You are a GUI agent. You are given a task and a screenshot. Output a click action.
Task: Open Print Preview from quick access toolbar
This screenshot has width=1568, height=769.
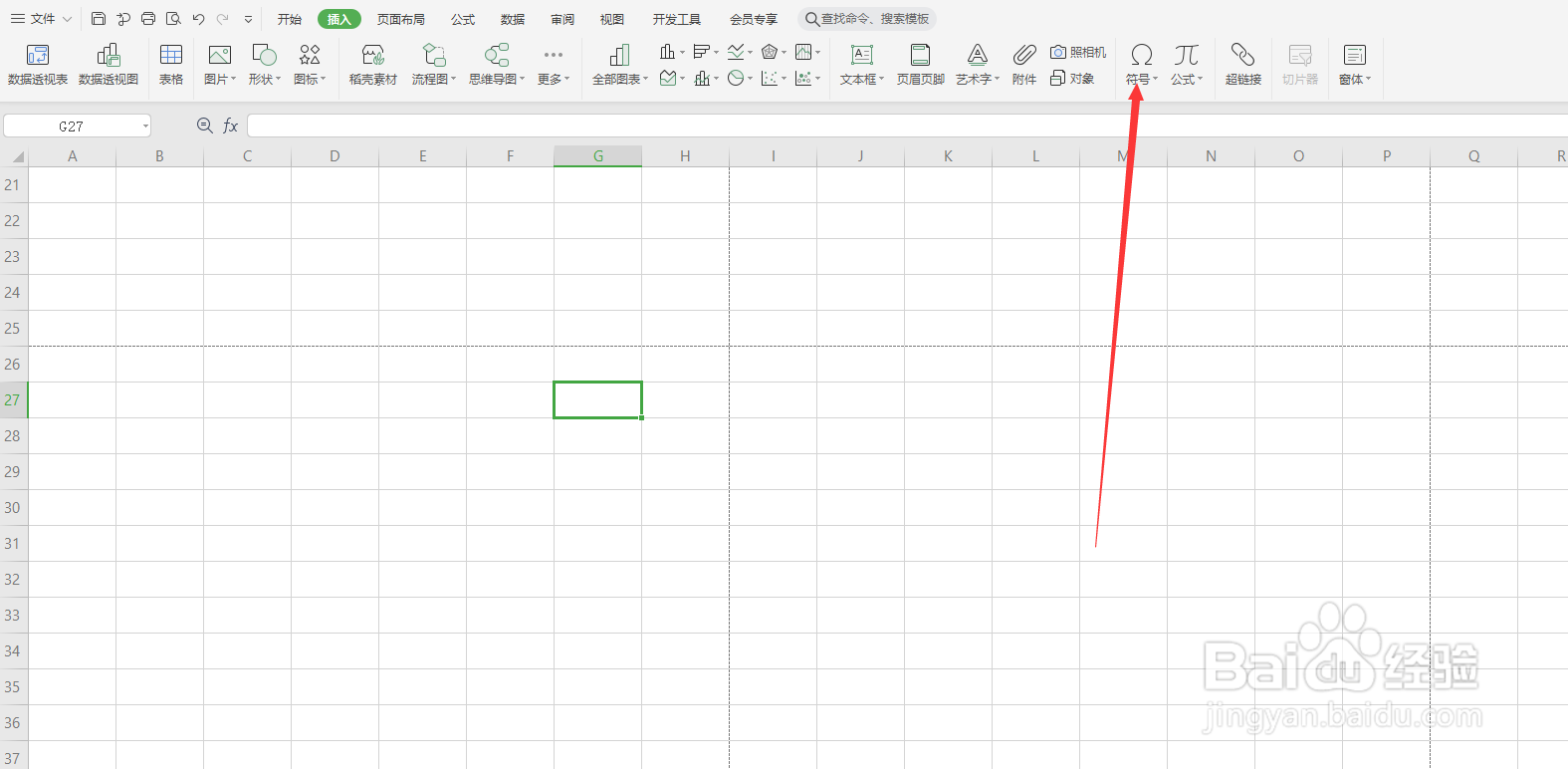(x=173, y=19)
